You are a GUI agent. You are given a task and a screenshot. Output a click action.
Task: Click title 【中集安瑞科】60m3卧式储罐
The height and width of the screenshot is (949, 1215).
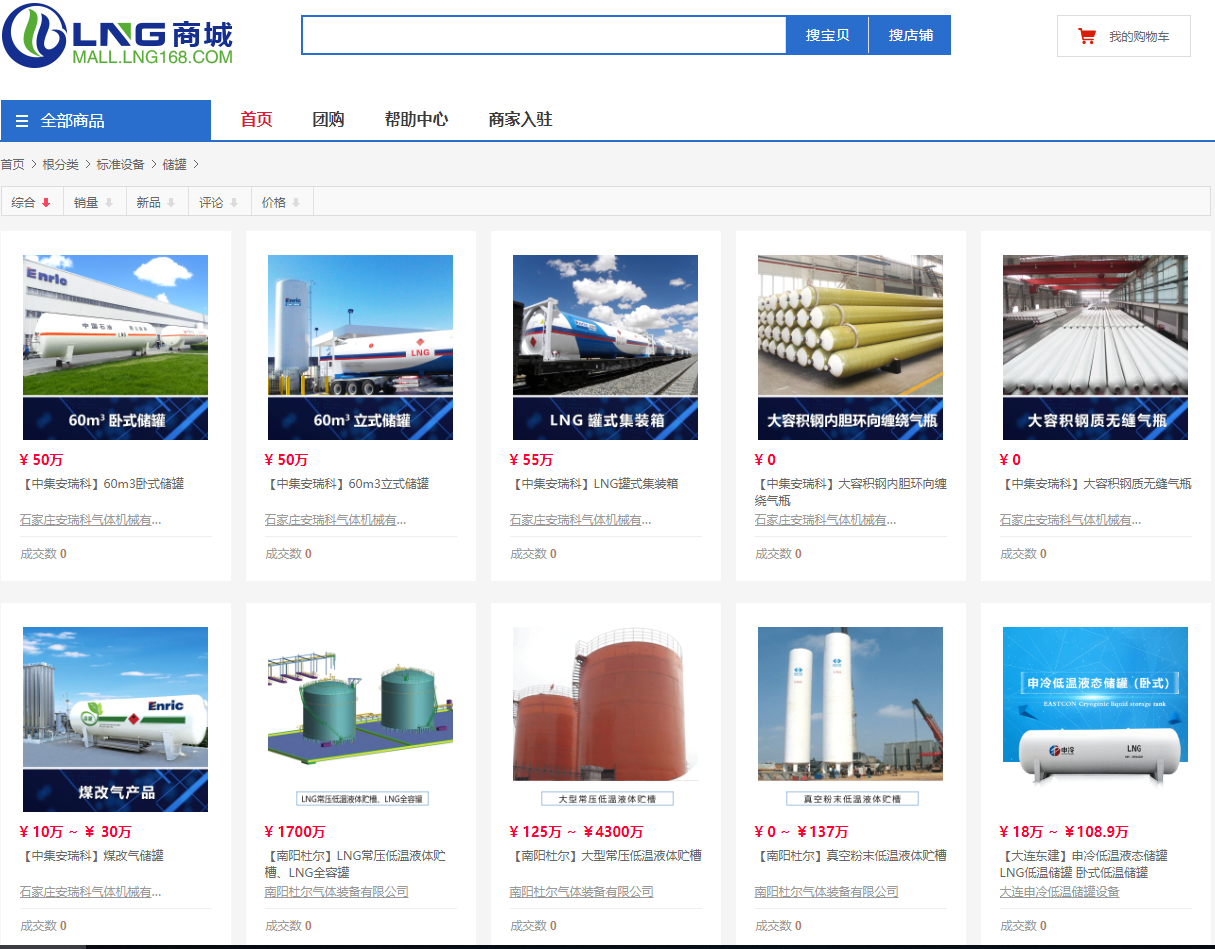pos(102,484)
